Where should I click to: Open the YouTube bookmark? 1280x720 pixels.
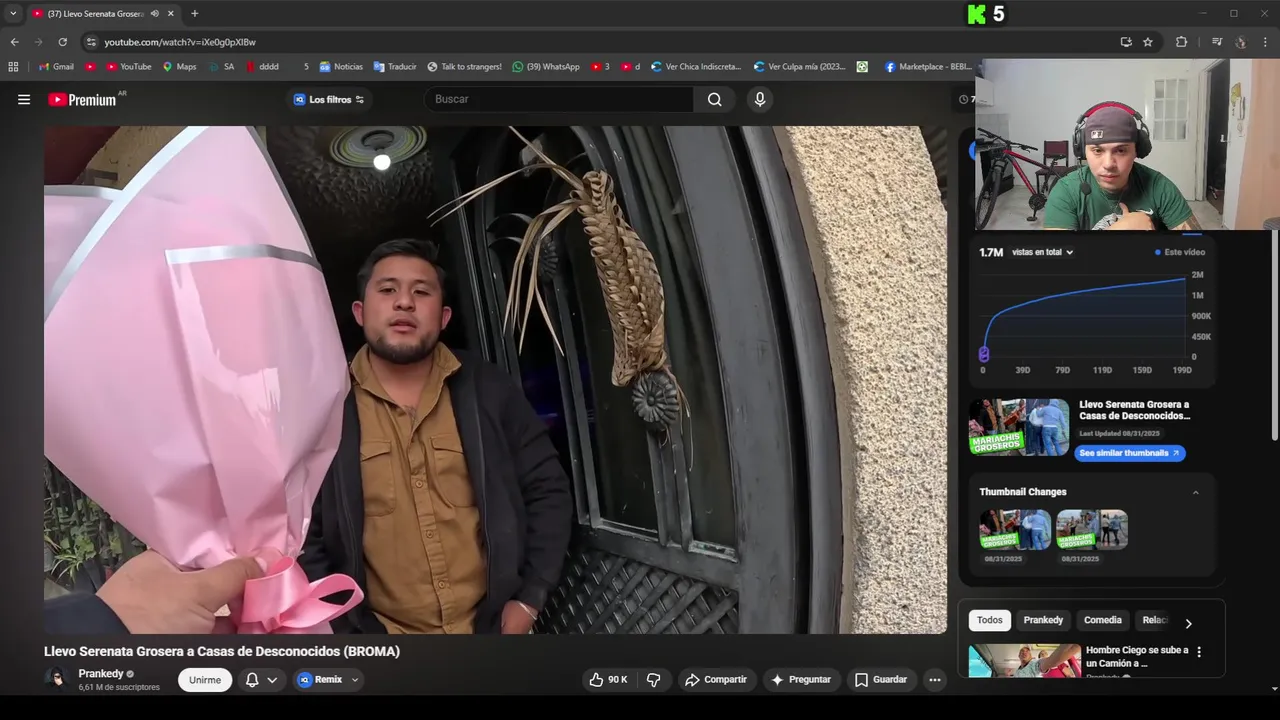(x=129, y=67)
